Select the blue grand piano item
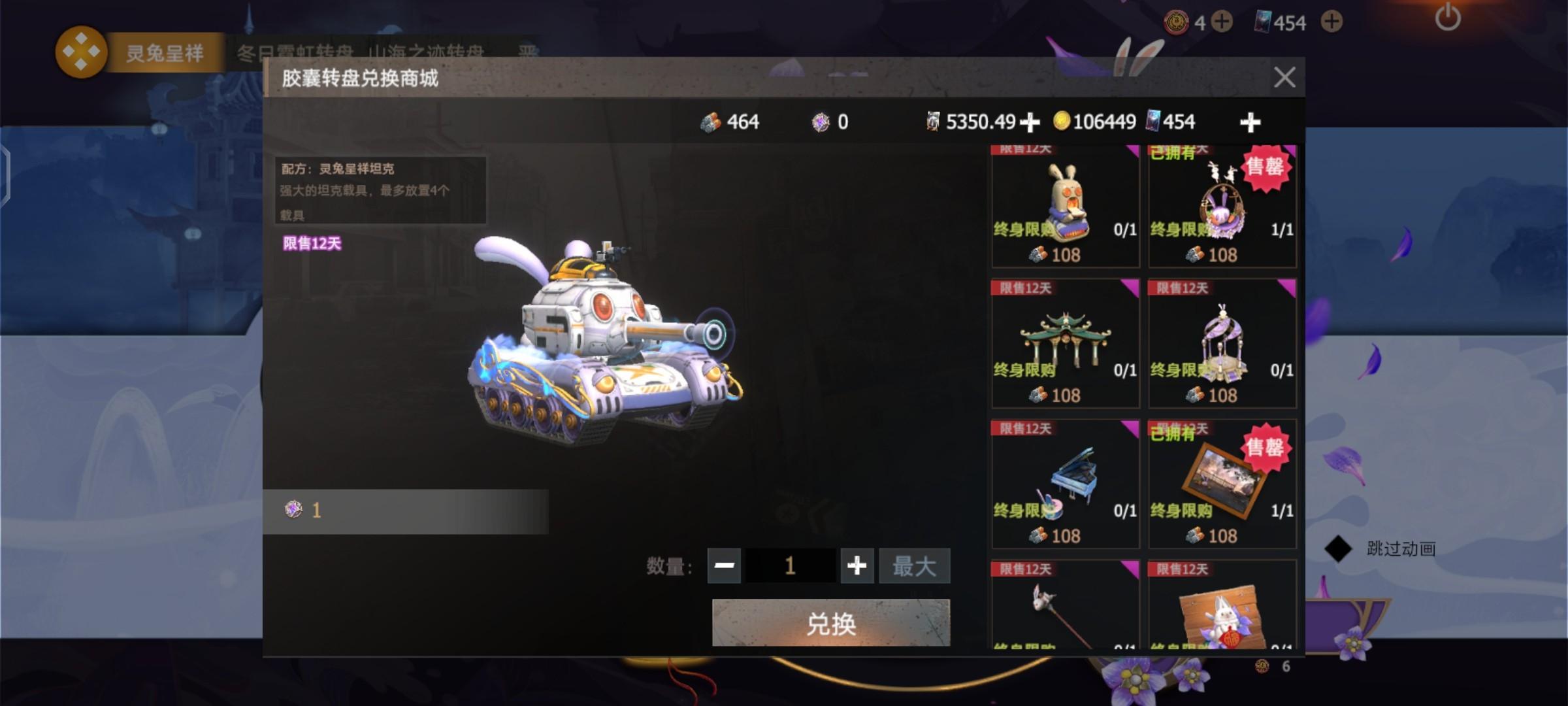The height and width of the screenshot is (706, 1568). [x=1066, y=484]
